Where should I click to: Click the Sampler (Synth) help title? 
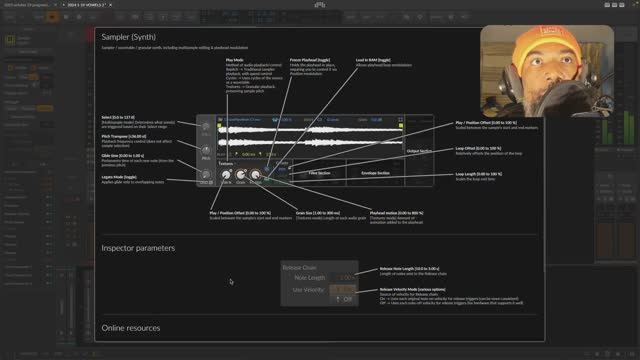[x=129, y=37]
